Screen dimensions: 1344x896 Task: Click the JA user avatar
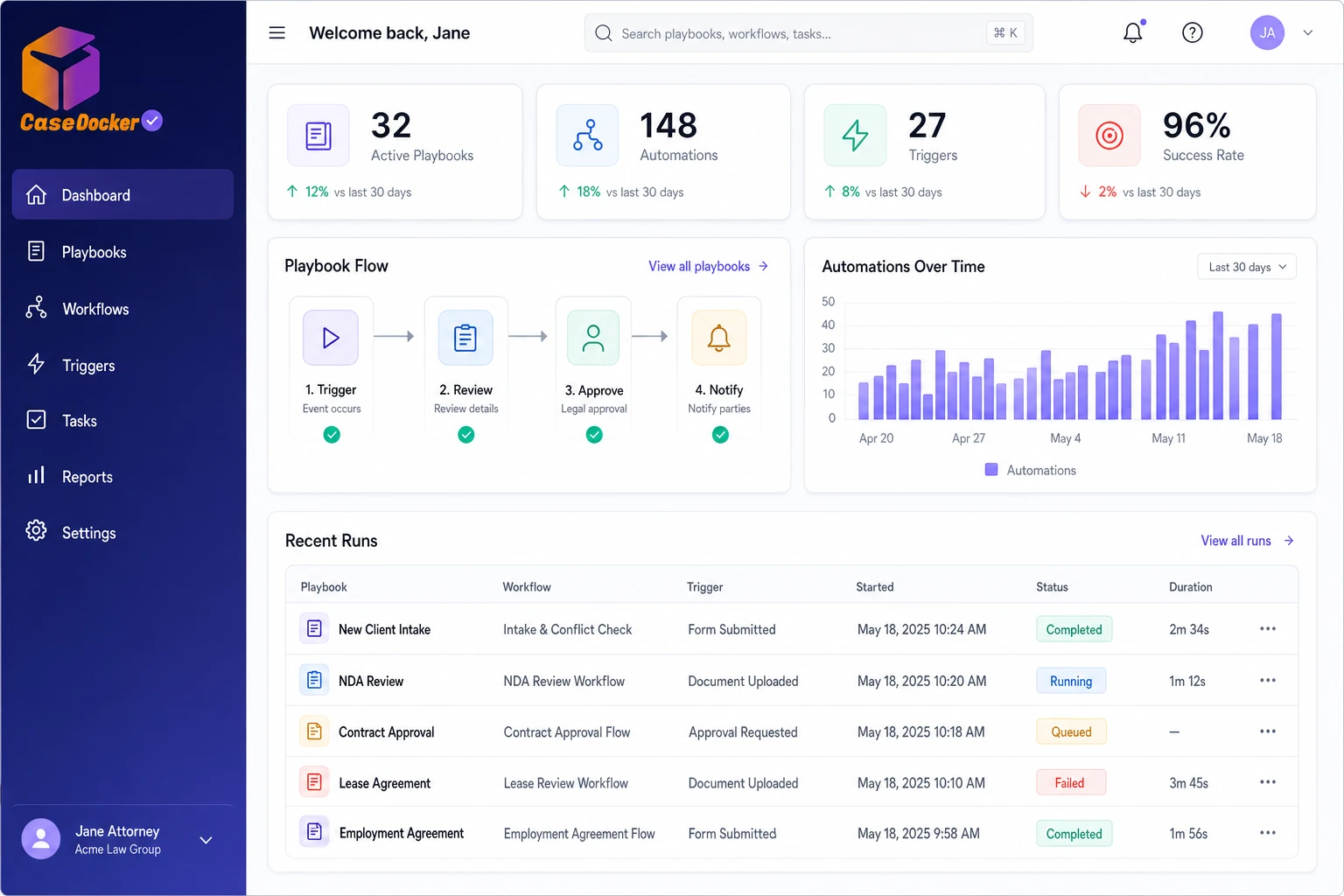[1267, 32]
